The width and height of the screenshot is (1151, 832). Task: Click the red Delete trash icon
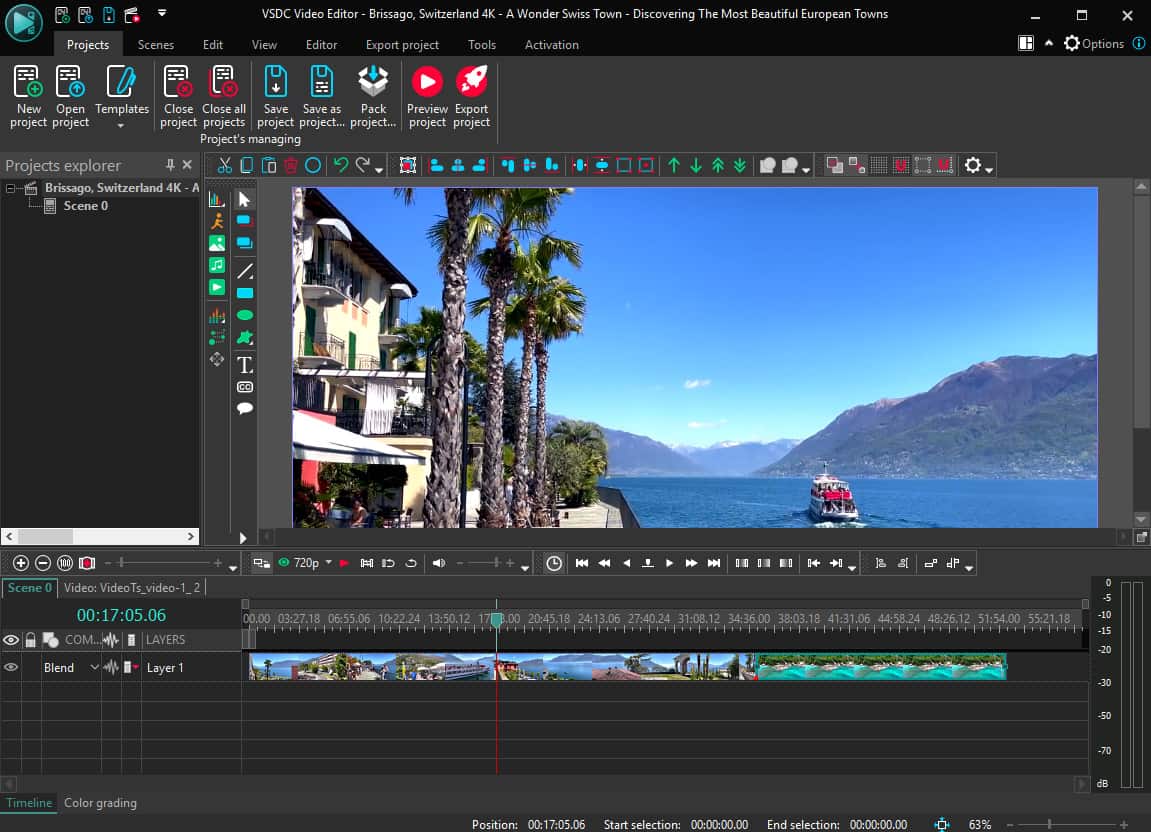[x=291, y=166]
